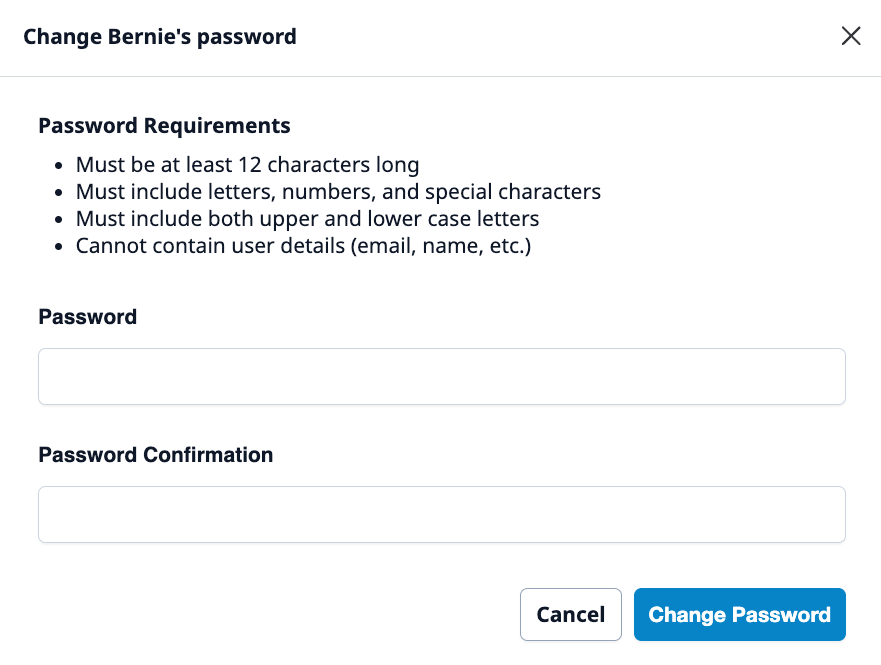Dismiss the dialog using Cancel
Screen dimensions: 881x665
(x=570, y=614)
